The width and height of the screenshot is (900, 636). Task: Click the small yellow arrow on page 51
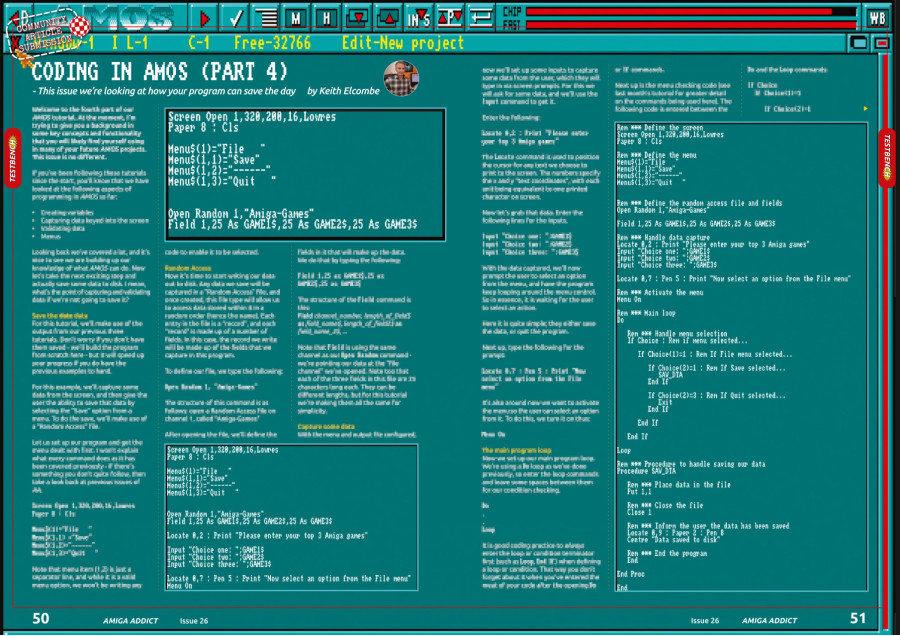click(x=866, y=108)
